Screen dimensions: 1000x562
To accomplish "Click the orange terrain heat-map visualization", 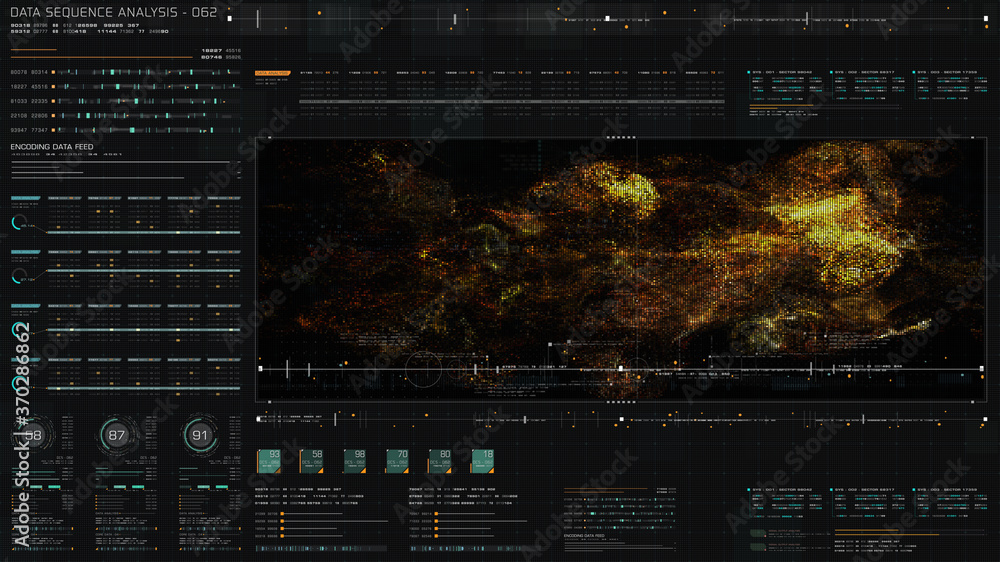I will pyautogui.click(x=621, y=269).
